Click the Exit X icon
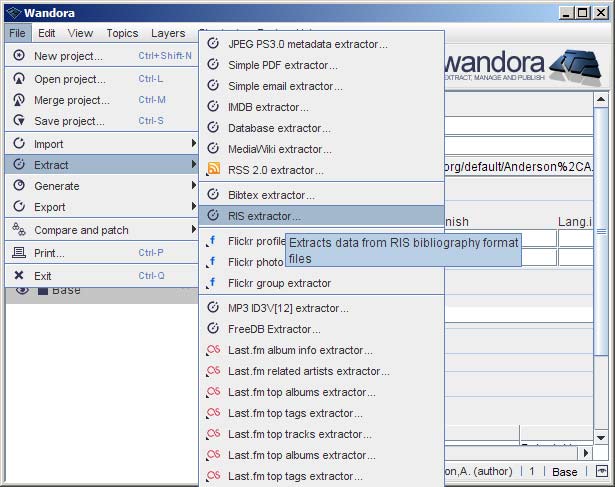 (x=19, y=276)
